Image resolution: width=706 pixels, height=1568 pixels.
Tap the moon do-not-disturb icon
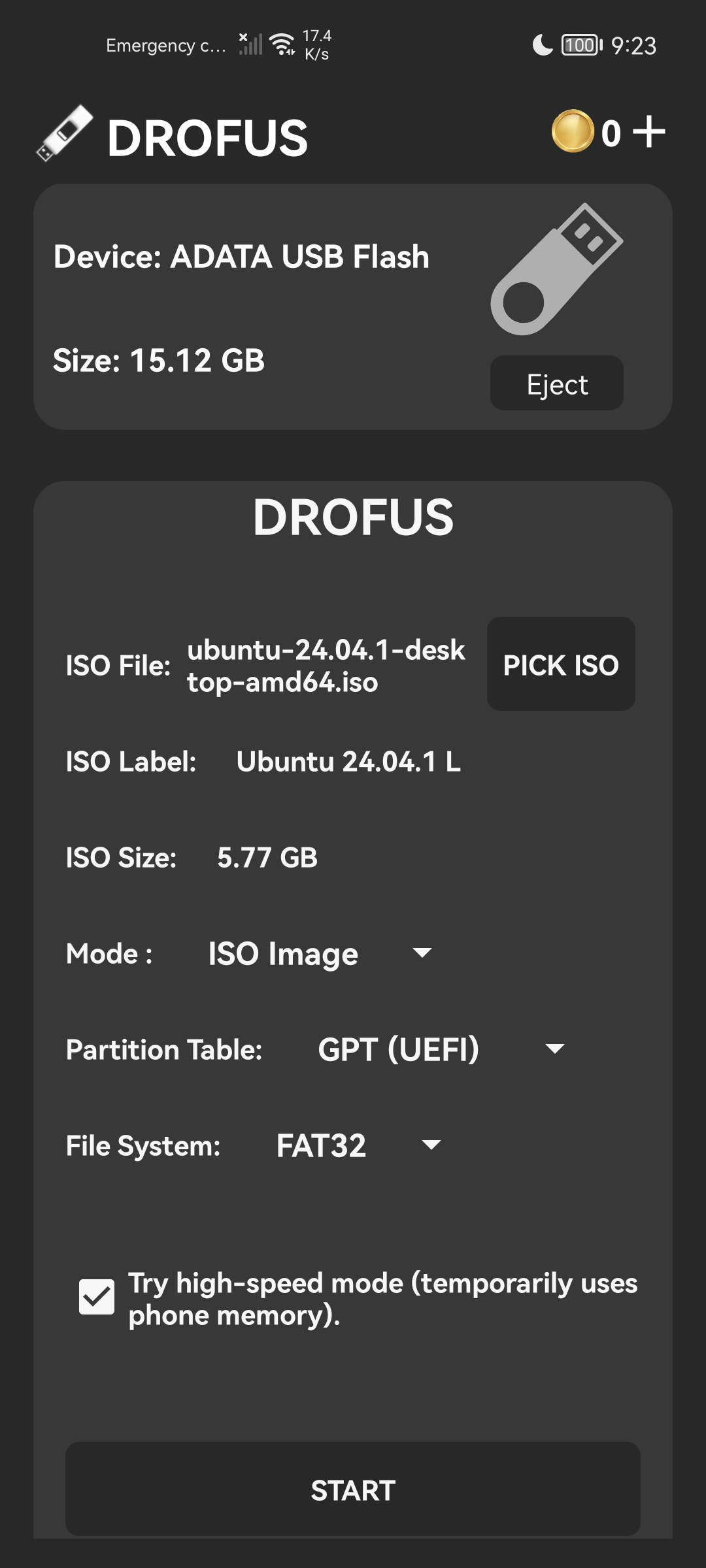pos(543,45)
